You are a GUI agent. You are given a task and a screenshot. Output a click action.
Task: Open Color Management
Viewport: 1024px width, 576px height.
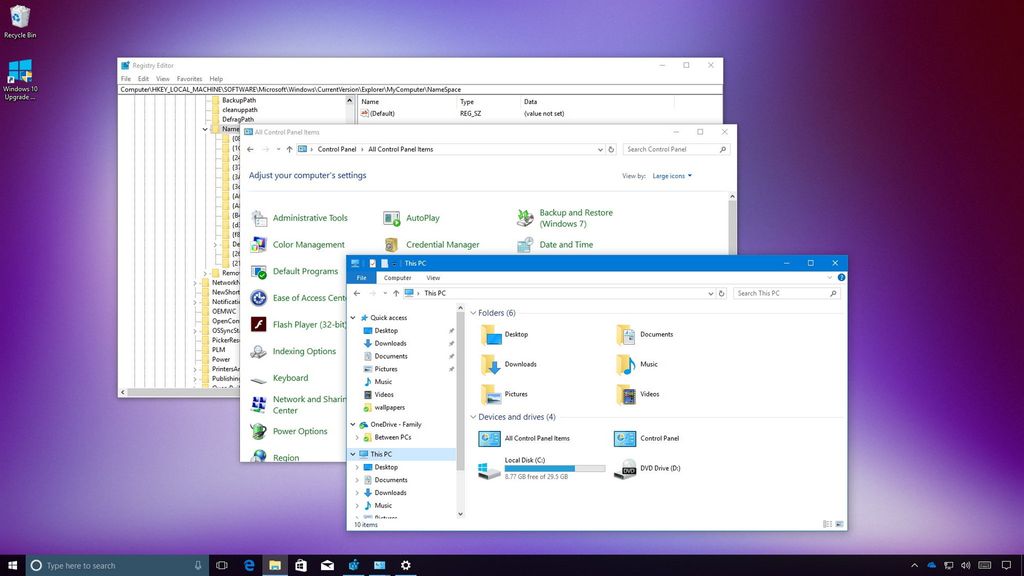(x=308, y=244)
